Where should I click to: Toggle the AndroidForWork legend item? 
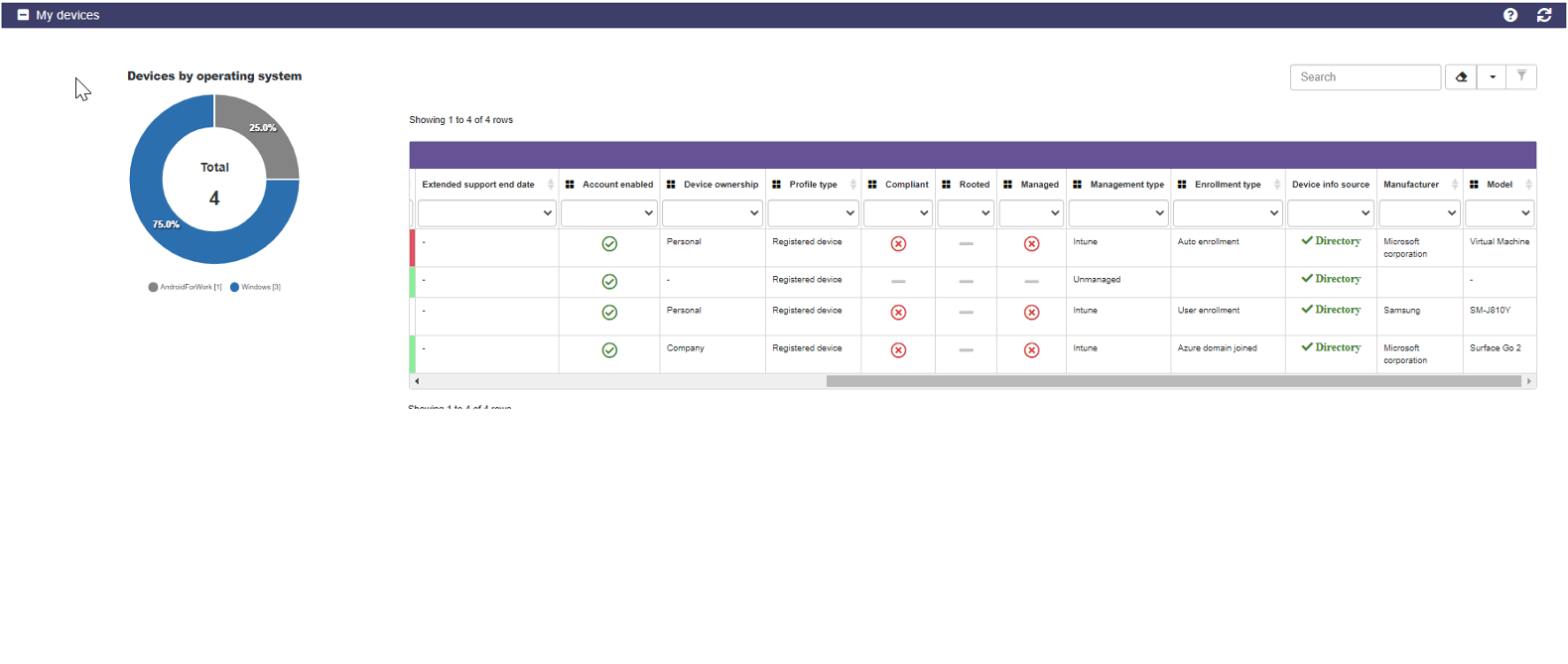point(186,287)
